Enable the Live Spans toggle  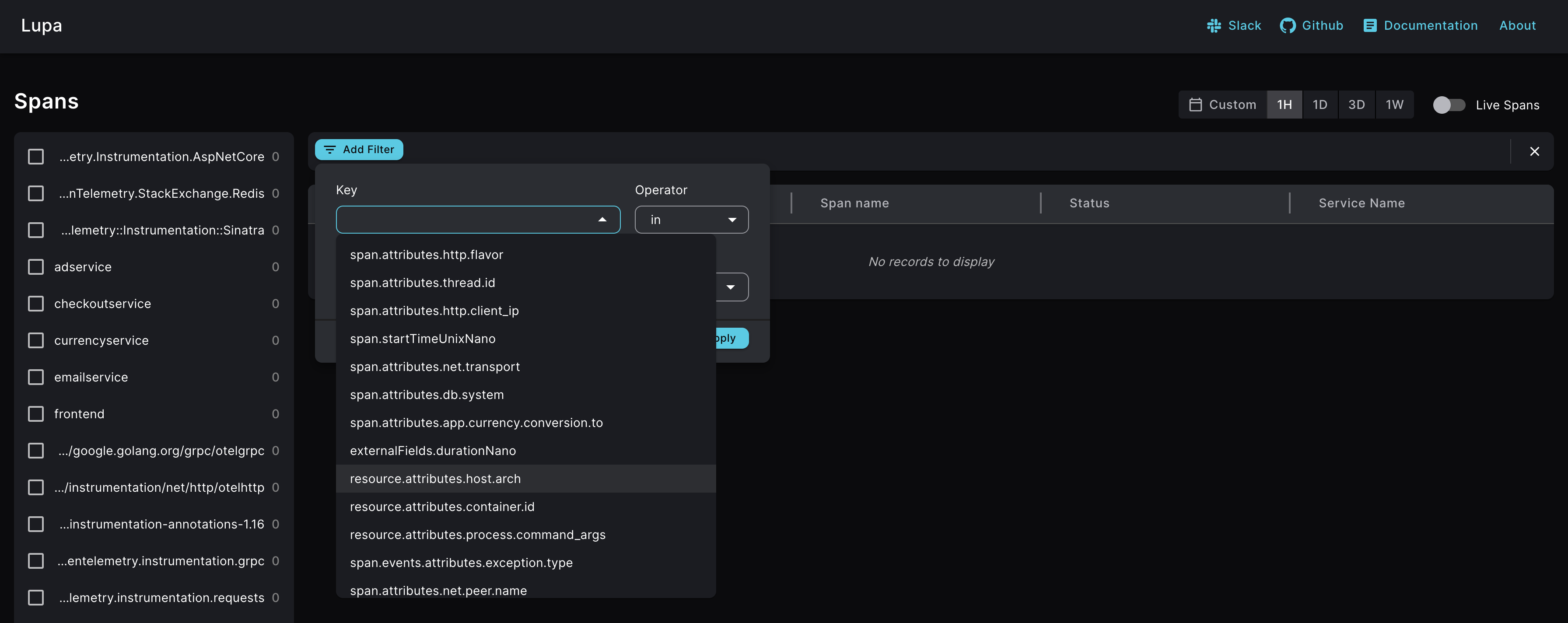(1449, 105)
